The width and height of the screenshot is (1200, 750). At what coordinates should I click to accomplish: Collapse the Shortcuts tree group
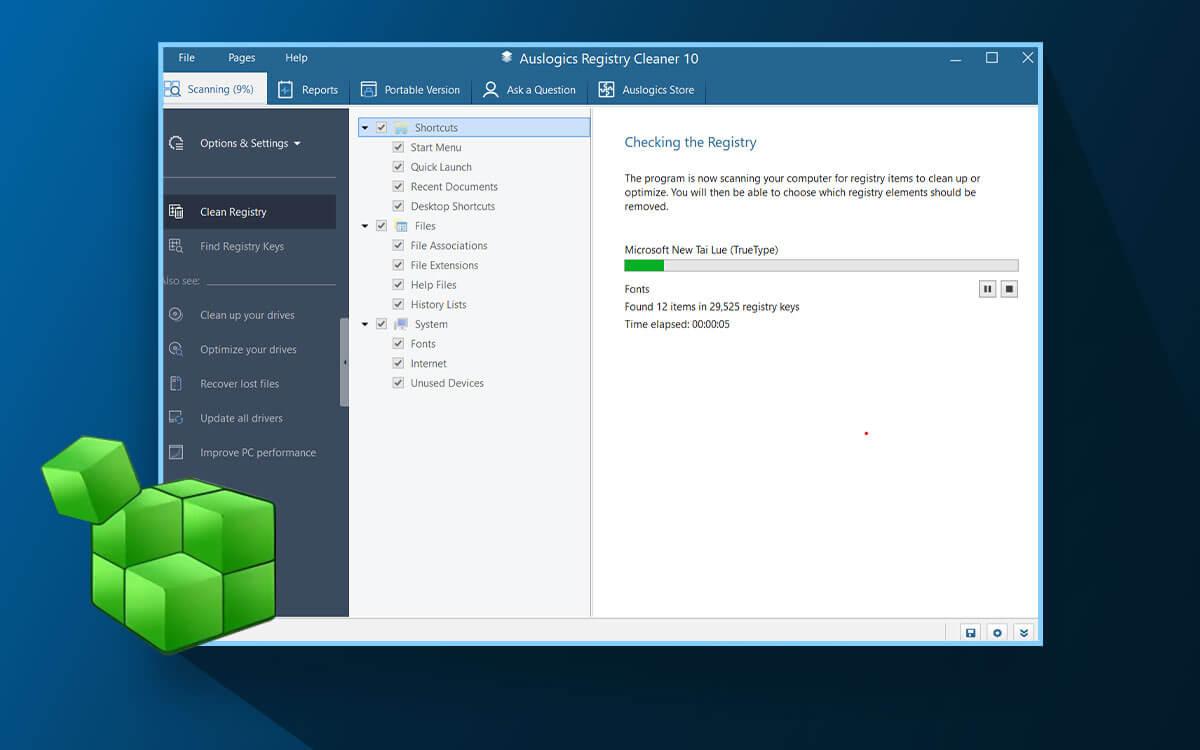365,128
